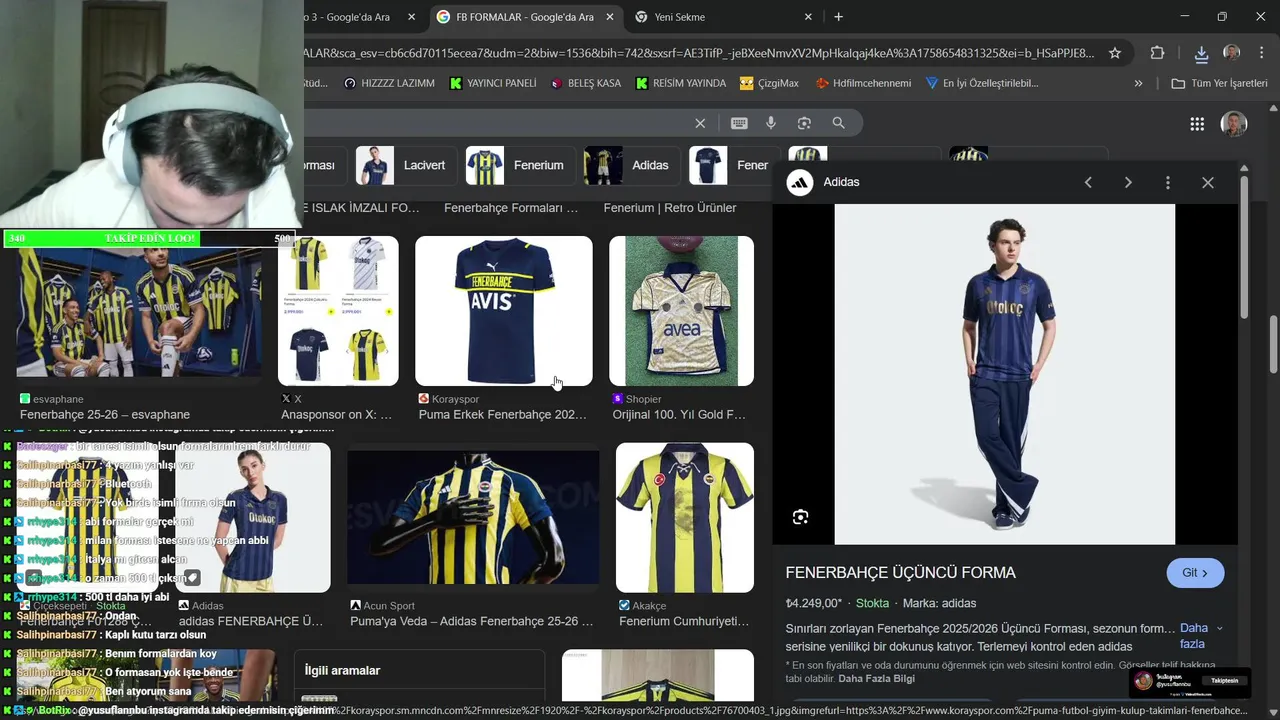The width and height of the screenshot is (1280, 720).
Task: Click the Git button to visit the site
Action: point(1195,573)
